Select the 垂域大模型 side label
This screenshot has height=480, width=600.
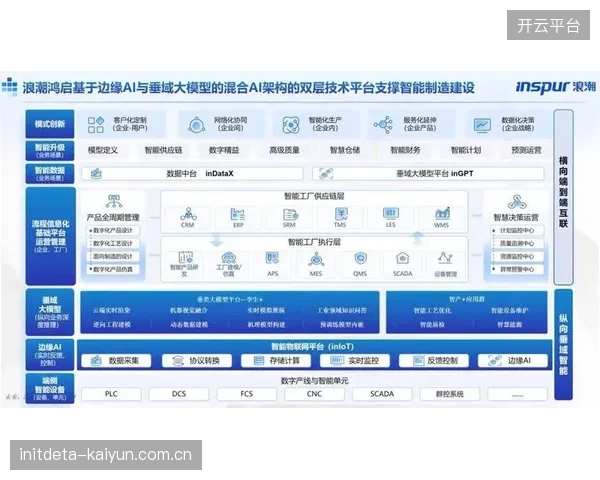point(50,312)
